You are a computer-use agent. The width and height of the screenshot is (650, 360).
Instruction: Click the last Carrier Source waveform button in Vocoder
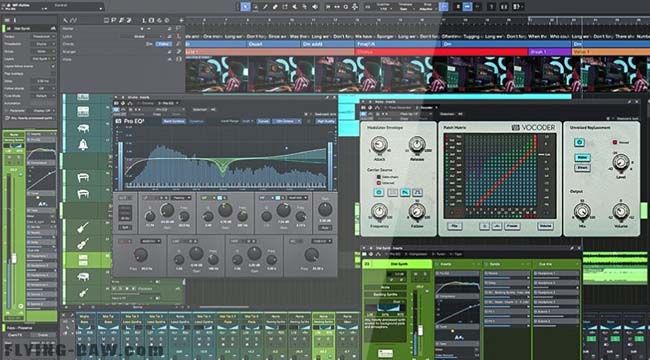tap(417, 192)
